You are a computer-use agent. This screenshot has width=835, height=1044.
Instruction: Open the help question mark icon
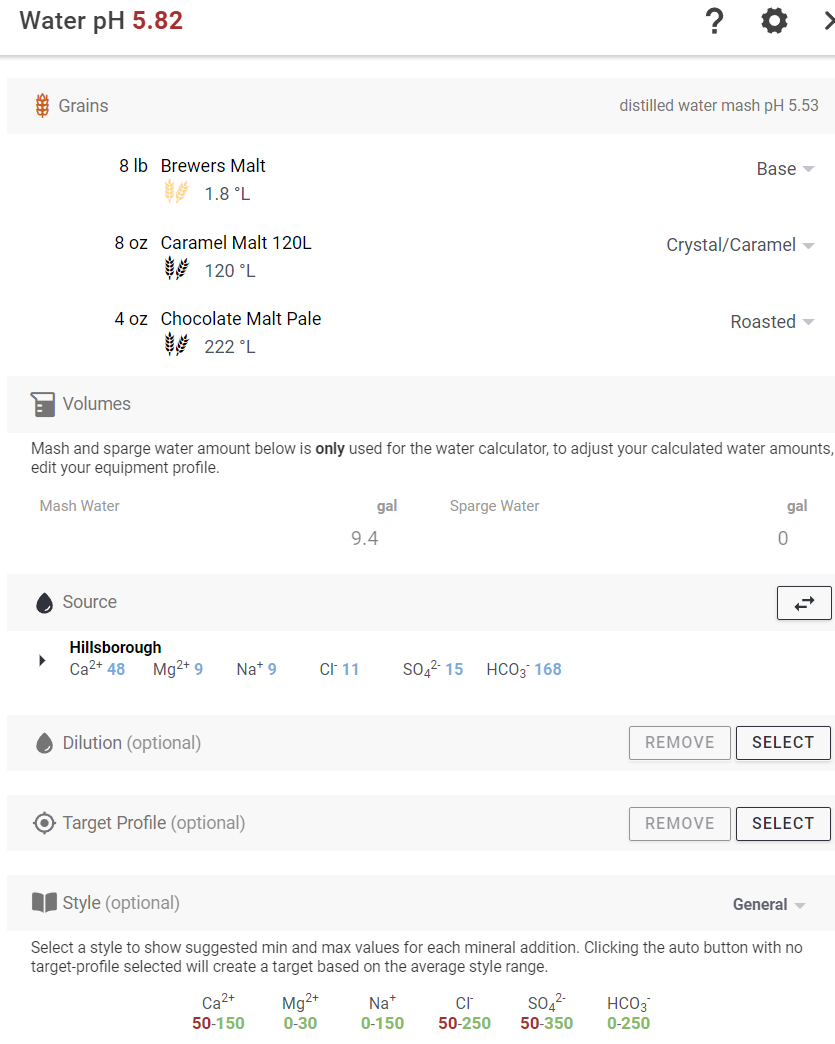click(714, 21)
